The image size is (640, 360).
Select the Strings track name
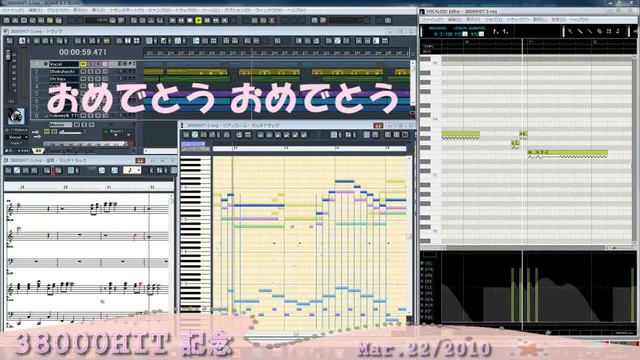point(63,79)
